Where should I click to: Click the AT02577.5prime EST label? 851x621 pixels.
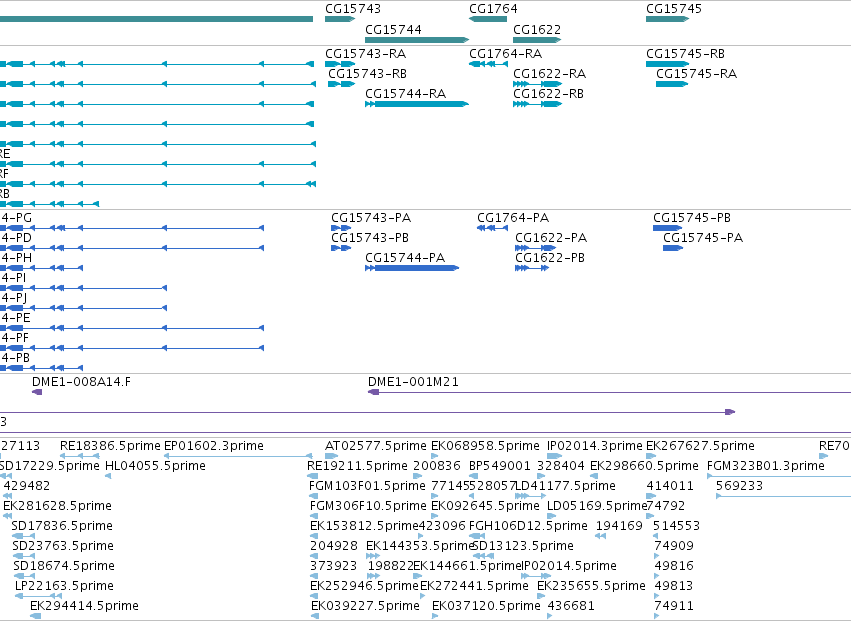coord(376,446)
